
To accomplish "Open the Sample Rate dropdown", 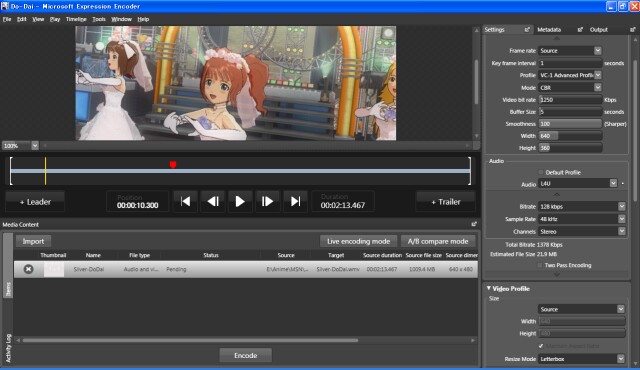I will [x=621, y=219].
